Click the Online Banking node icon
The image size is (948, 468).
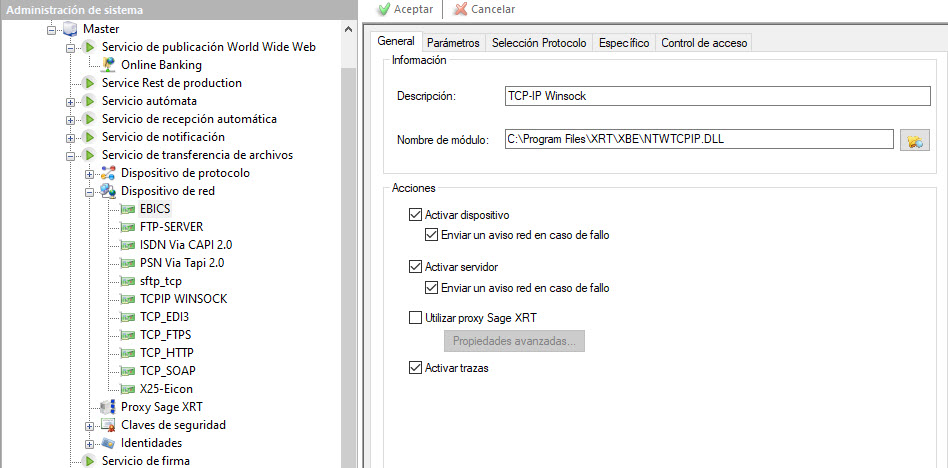[x=109, y=65]
